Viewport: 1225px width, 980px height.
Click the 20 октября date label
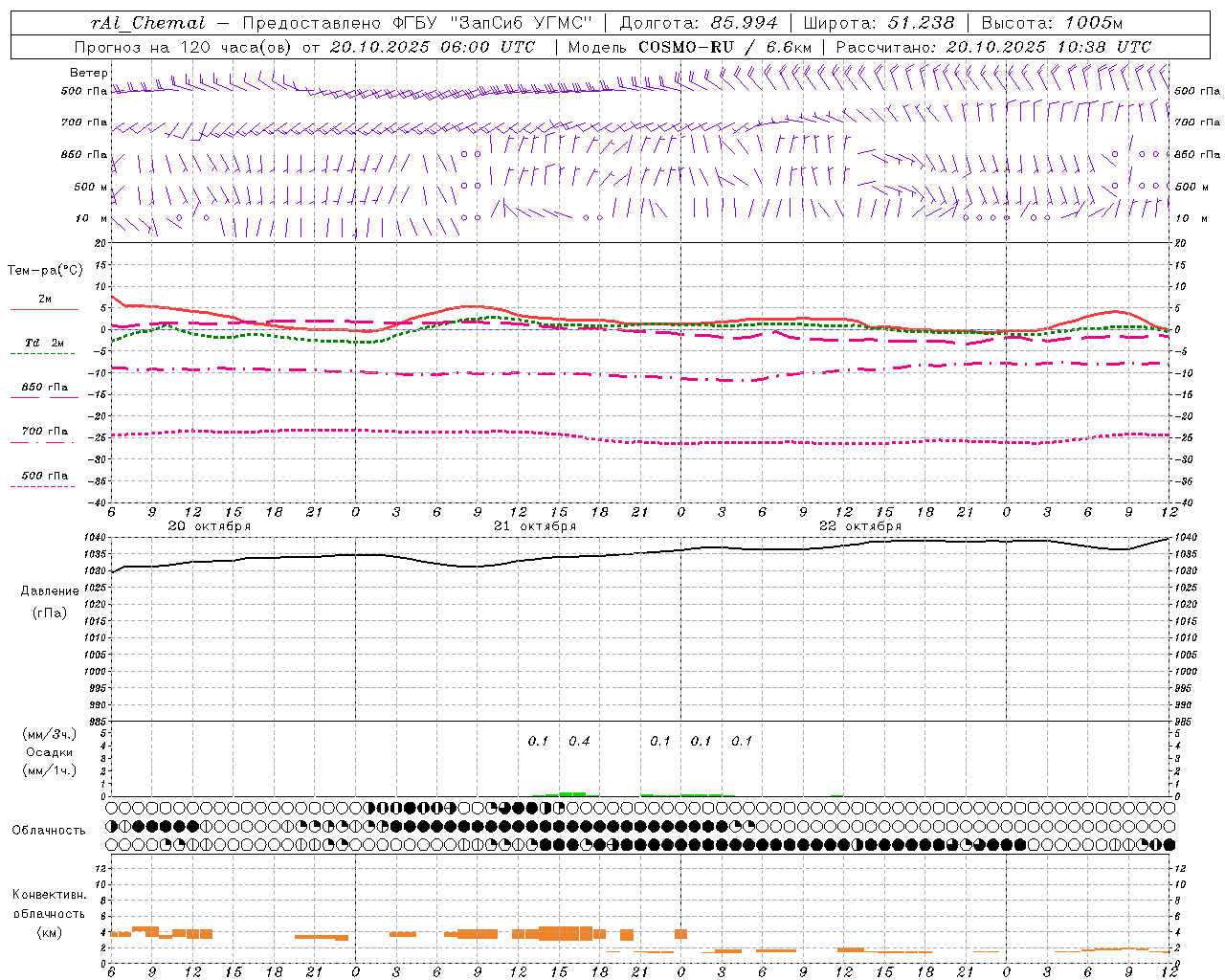click(x=210, y=525)
